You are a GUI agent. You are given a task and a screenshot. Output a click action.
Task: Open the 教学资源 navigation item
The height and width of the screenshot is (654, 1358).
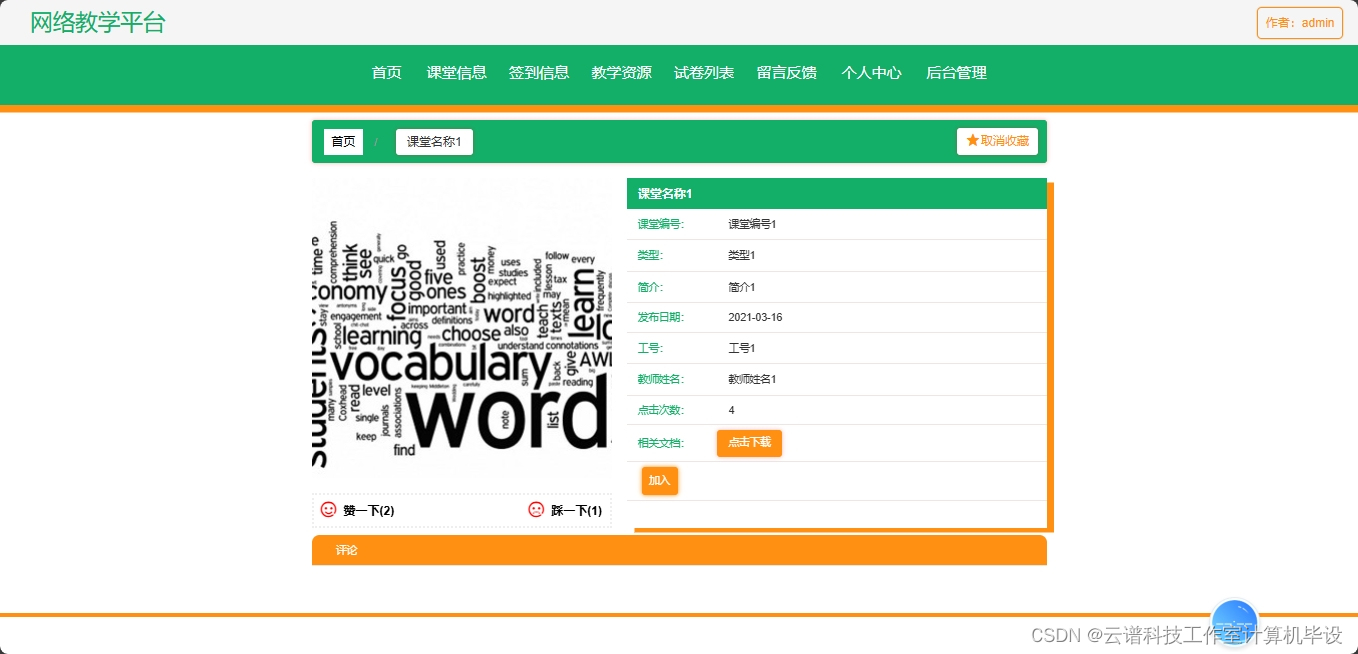click(x=621, y=73)
